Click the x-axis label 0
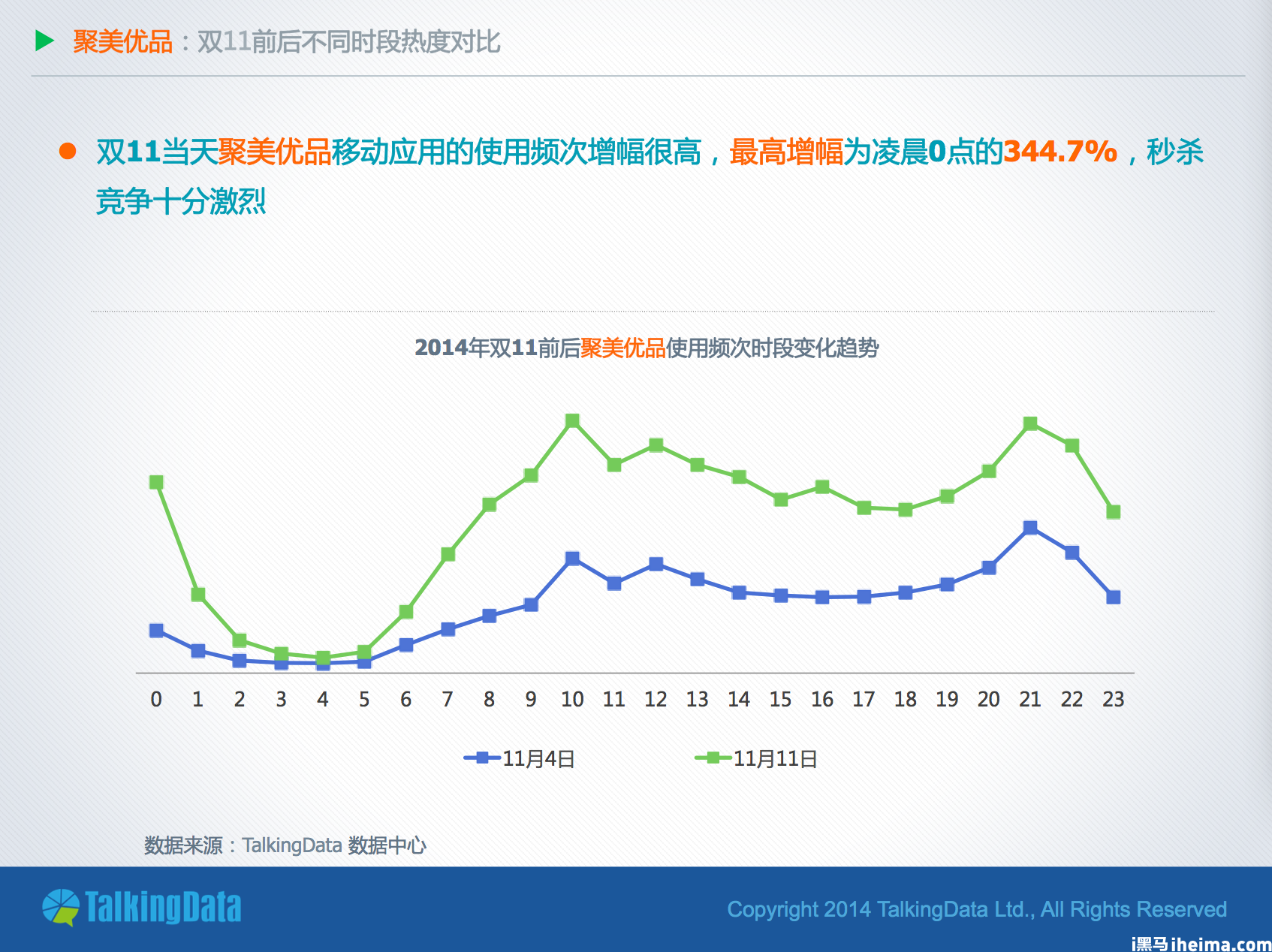The height and width of the screenshot is (952, 1272). pyautogui.click(x=156, y=700)
